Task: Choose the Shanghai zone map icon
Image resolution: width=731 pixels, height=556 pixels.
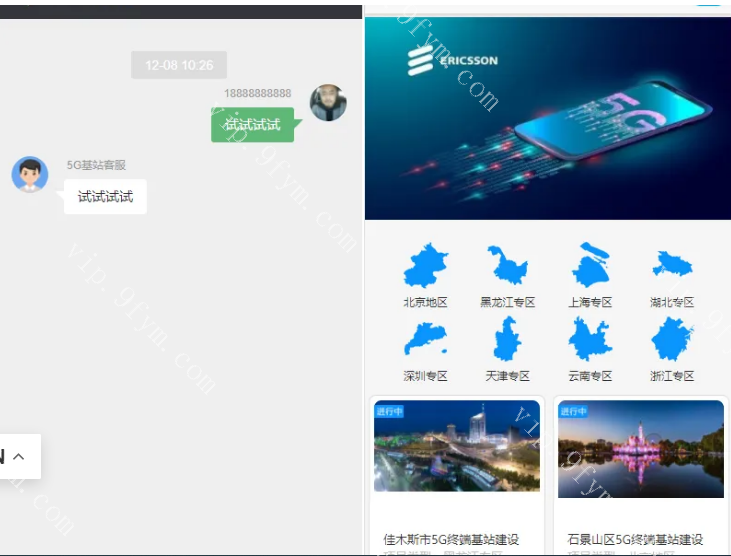Action: coord(590,266)
